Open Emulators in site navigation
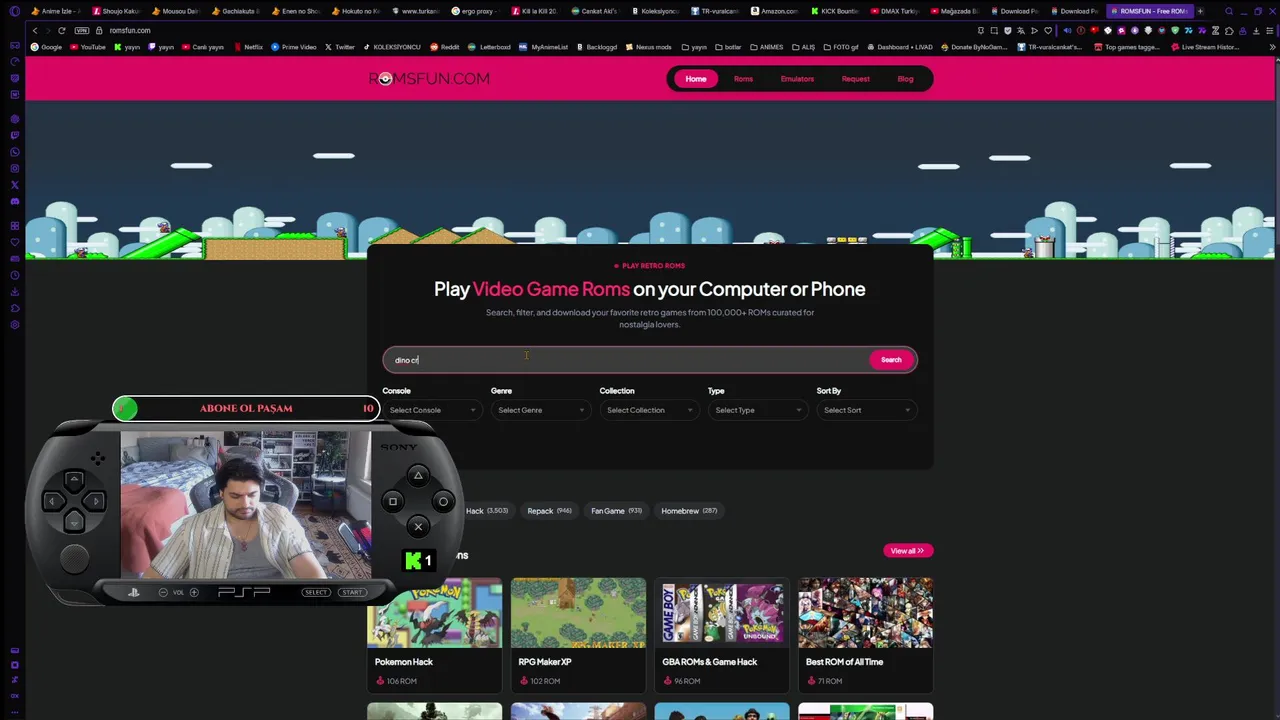The image size is (1280, 720). pos(797,79)
